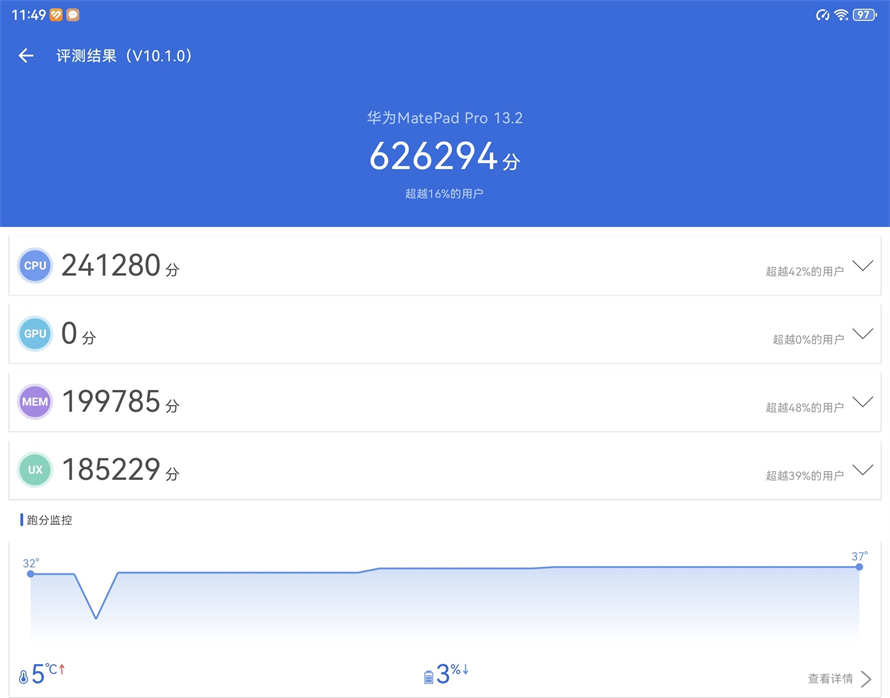Select the total score 626294

[433, 156]
